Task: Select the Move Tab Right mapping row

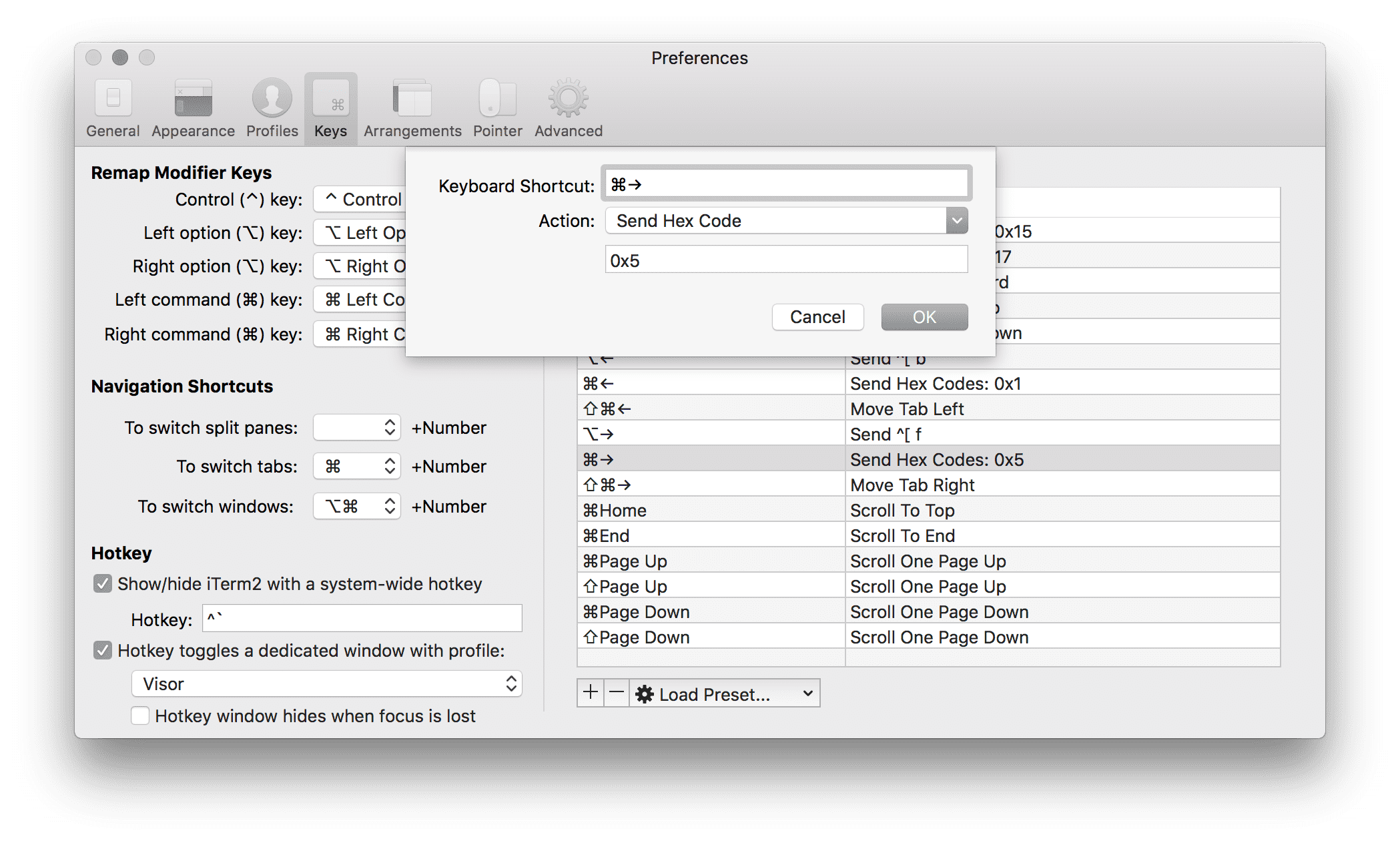Action: pos(928,485)
